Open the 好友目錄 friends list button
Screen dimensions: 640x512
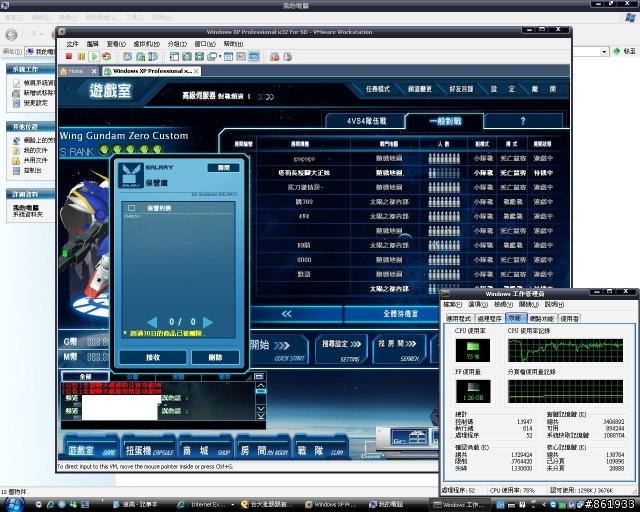[x=461, y=89]
